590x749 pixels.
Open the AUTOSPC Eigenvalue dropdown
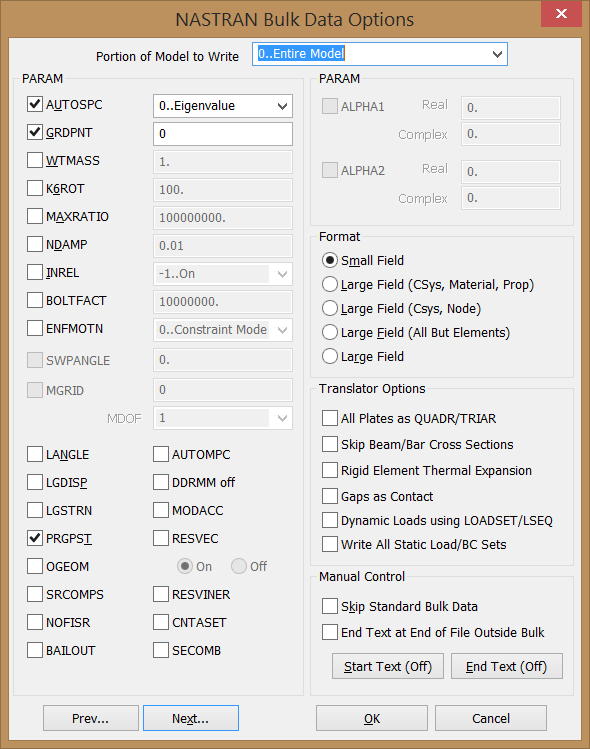click(223, 106)
